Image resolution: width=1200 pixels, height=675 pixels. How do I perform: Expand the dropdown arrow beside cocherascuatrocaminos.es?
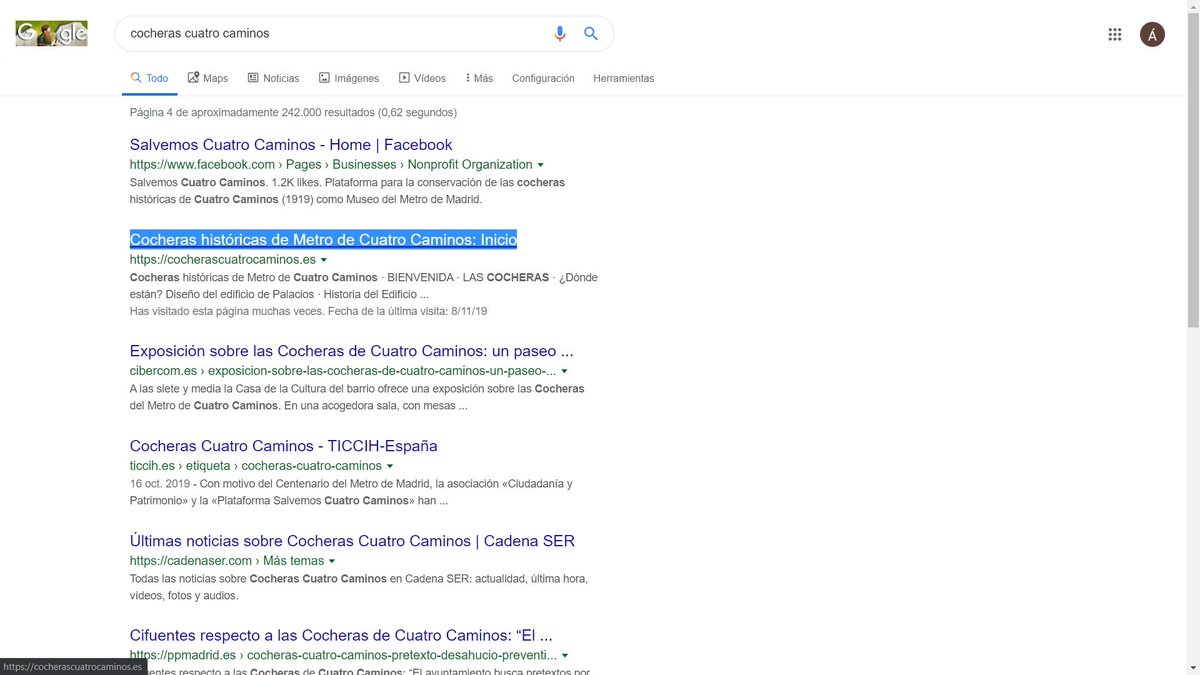pos(324,260)
